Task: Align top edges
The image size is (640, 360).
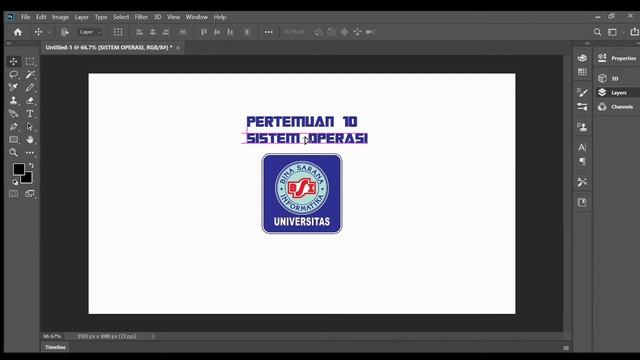Action: [204, 32]
